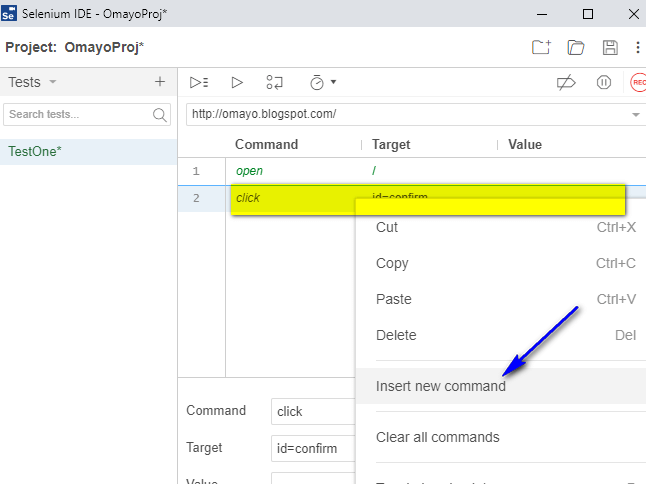Choose Copy from context menu
Image resolution: width=646 pixels, height=484 pixels.
tap(501, 263)
